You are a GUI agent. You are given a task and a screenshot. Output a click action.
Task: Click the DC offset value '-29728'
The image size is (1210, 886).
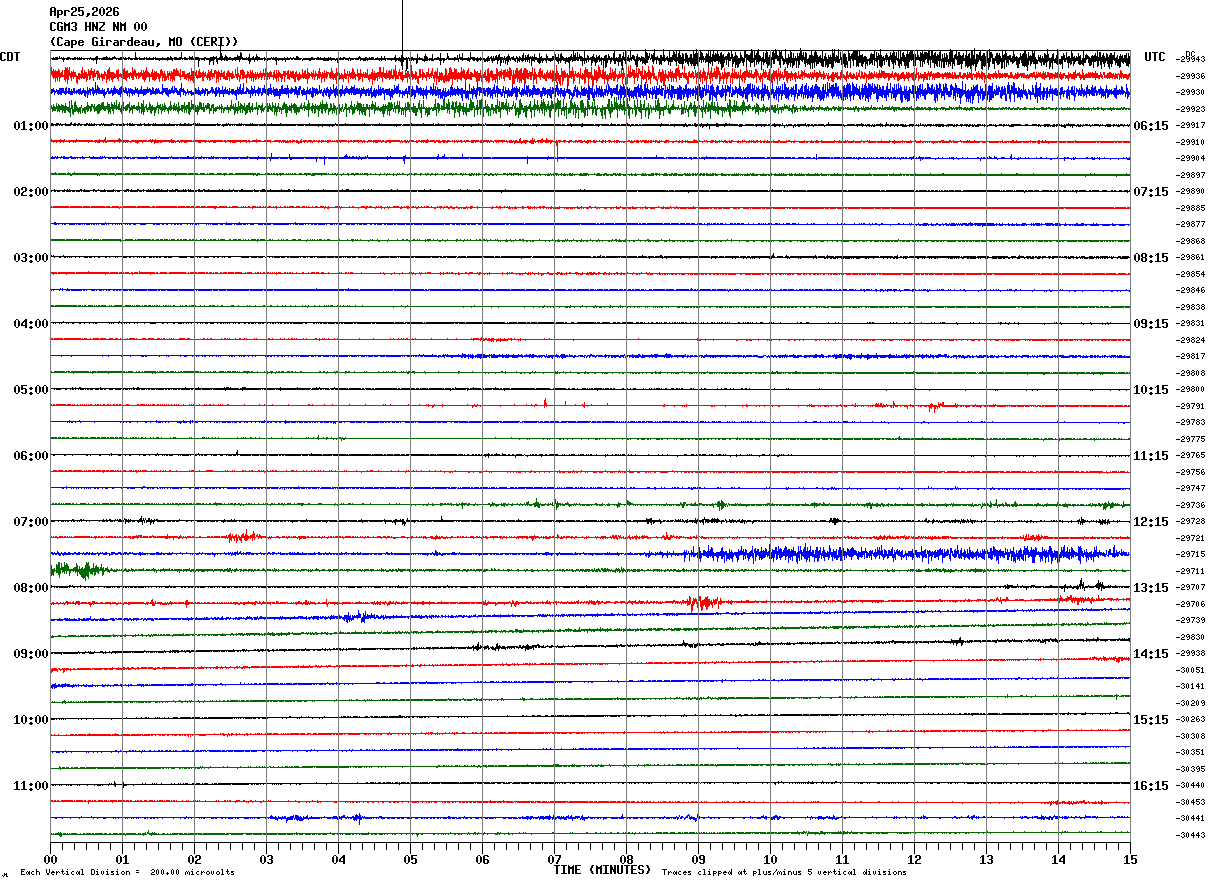[1191, 522]
